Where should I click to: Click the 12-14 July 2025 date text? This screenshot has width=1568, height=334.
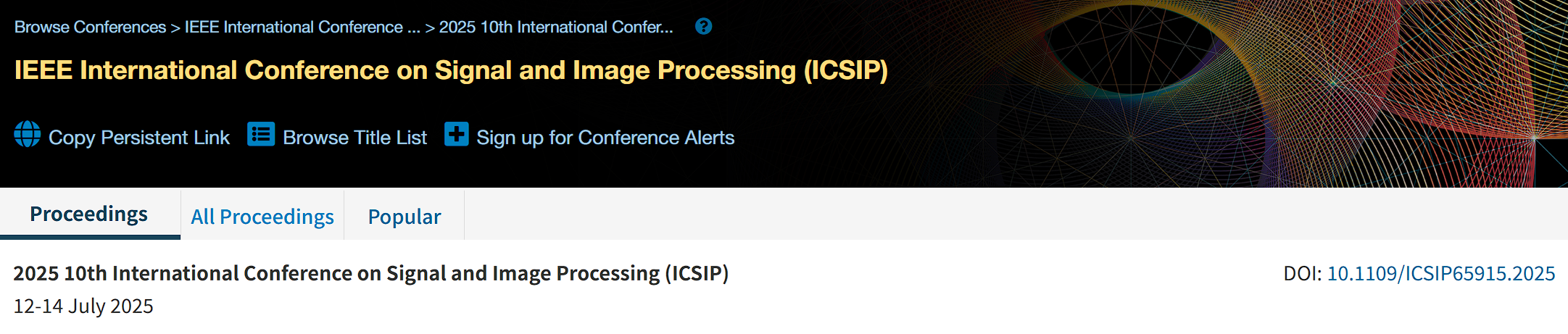click(x=83, y=306)
